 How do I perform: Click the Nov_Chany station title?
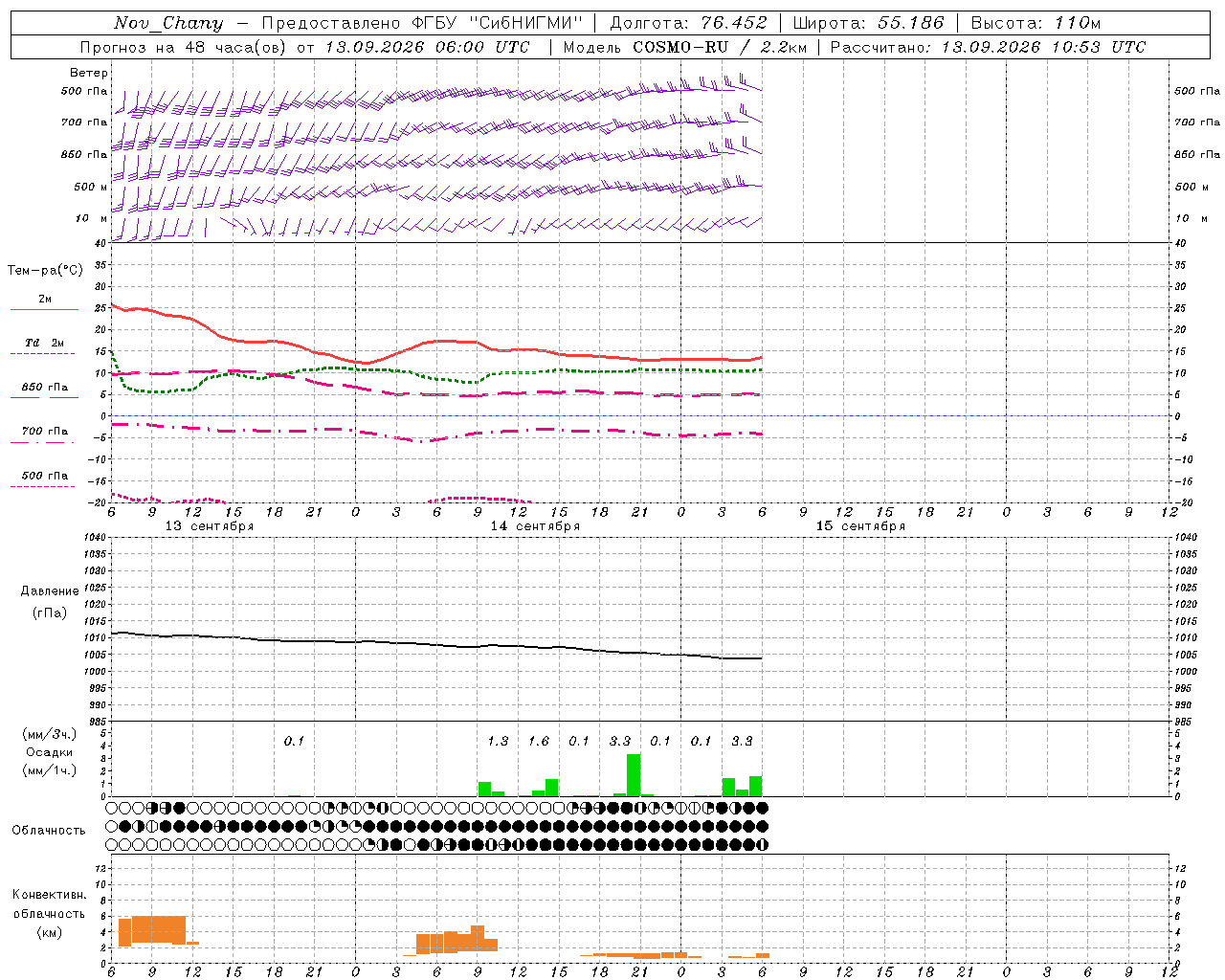tap(168, 23)
